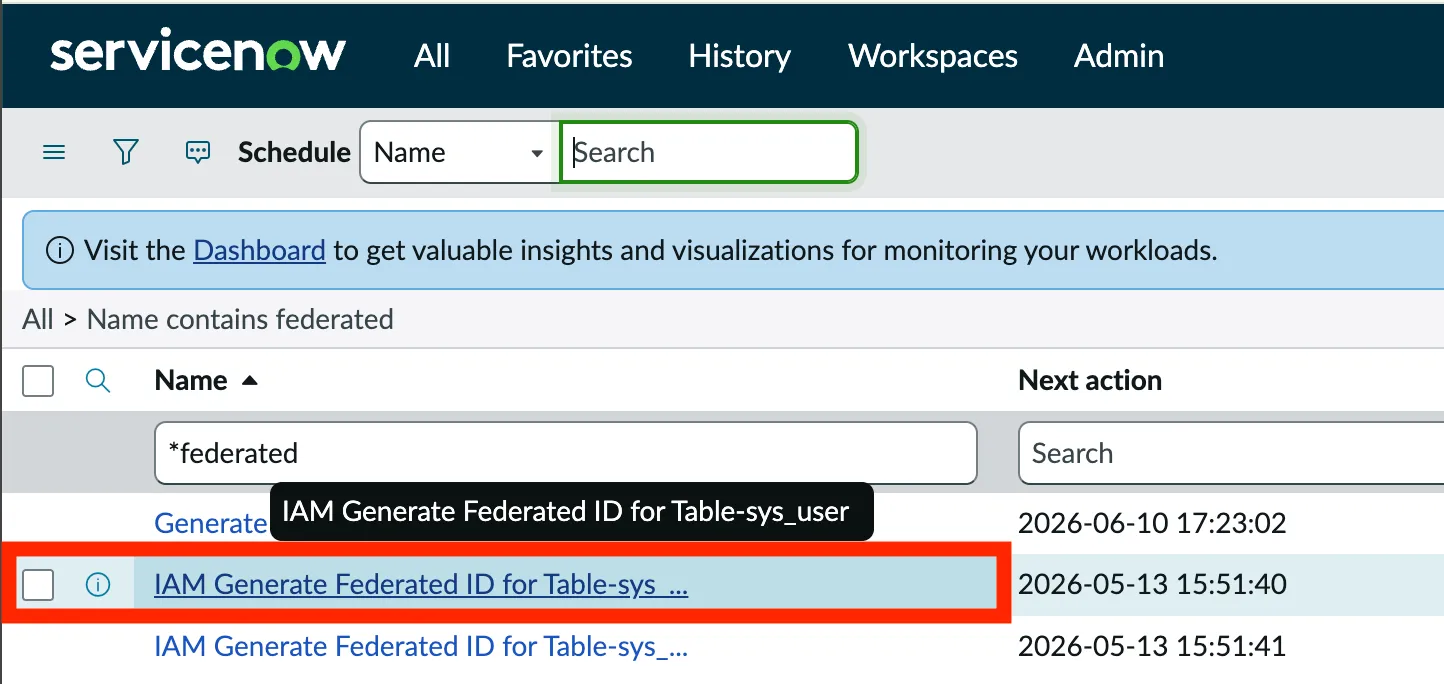Screen dimensions: 1444x684
Task: Open the Generate record due 2026-06-10
Action: pyautogui.click(x=211, y=523)
